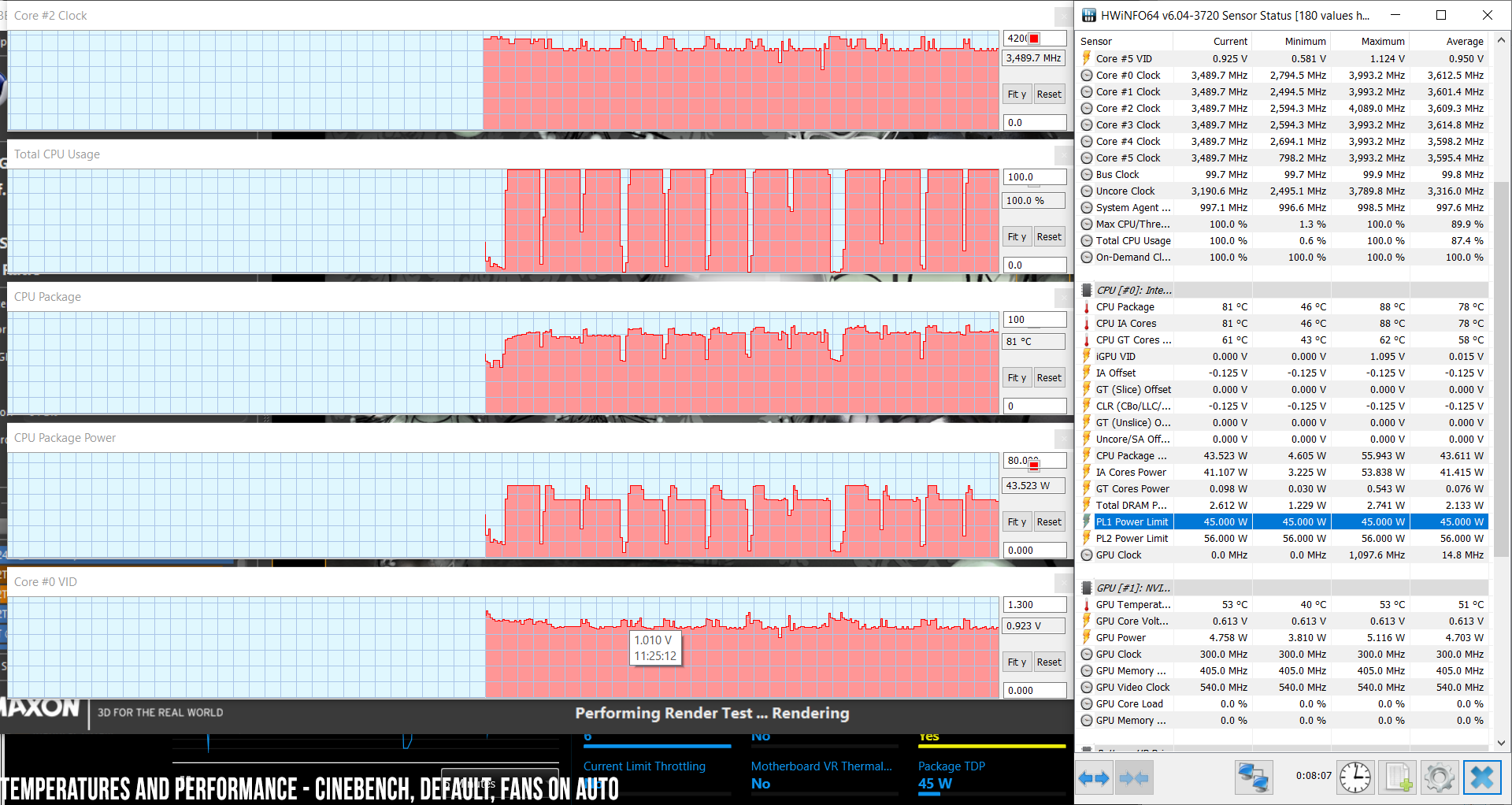Image resolution: width=1512 pixels, height=805 pixels.
Task: Click Reset in Core #0 VID graph
Action: pos(1049,662)
